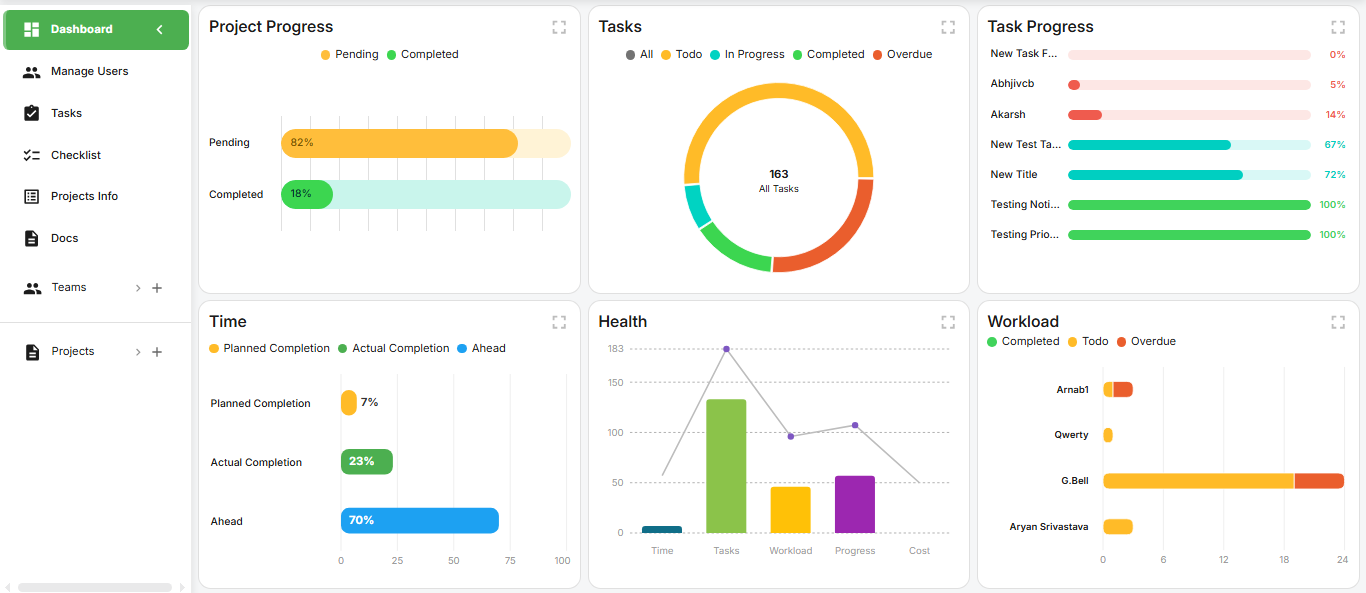1366x593 pixels.
Task: Toggle Ahead legend in Time card
Action: pos(481,349)
